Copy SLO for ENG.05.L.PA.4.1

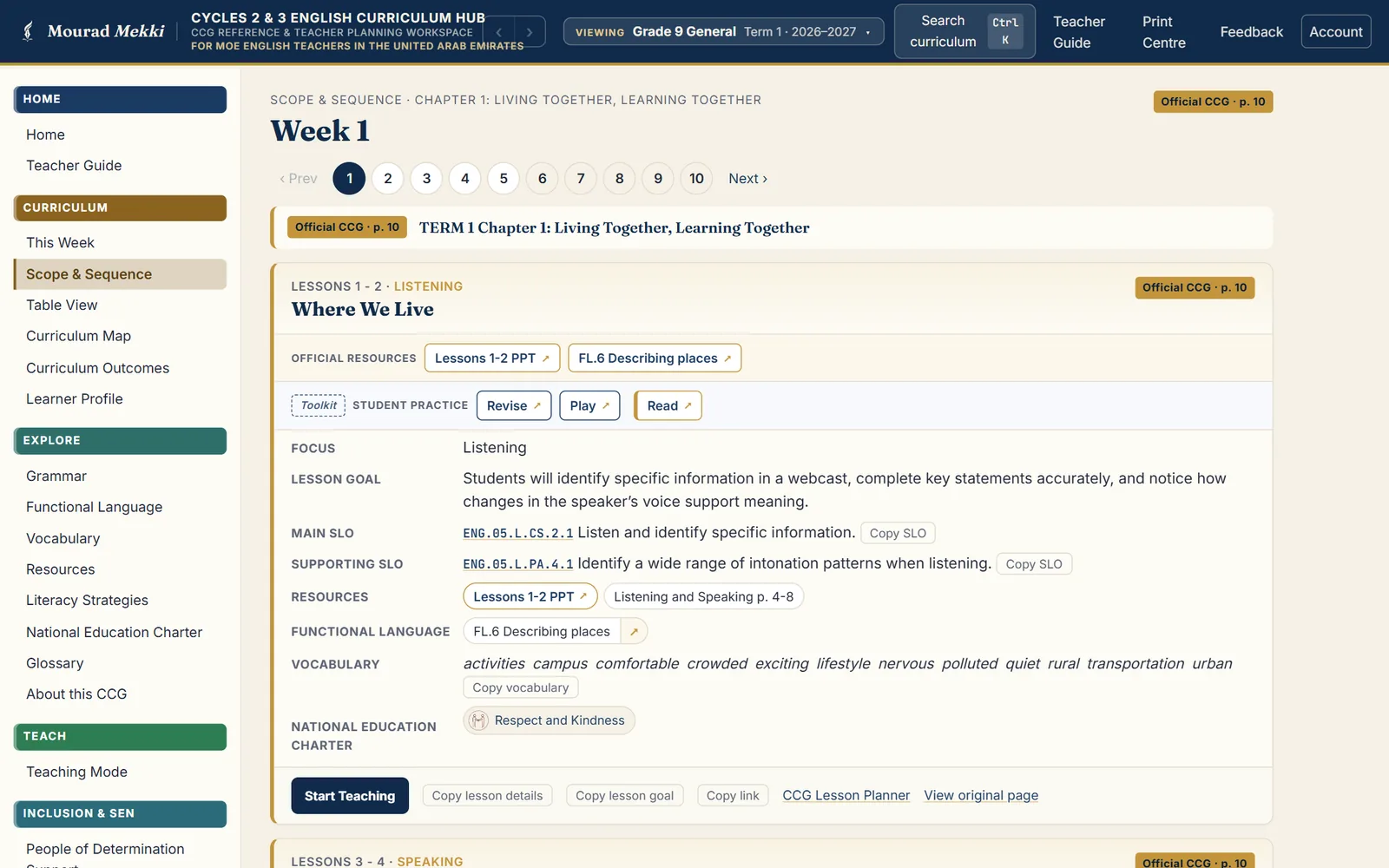[1034, 564]
